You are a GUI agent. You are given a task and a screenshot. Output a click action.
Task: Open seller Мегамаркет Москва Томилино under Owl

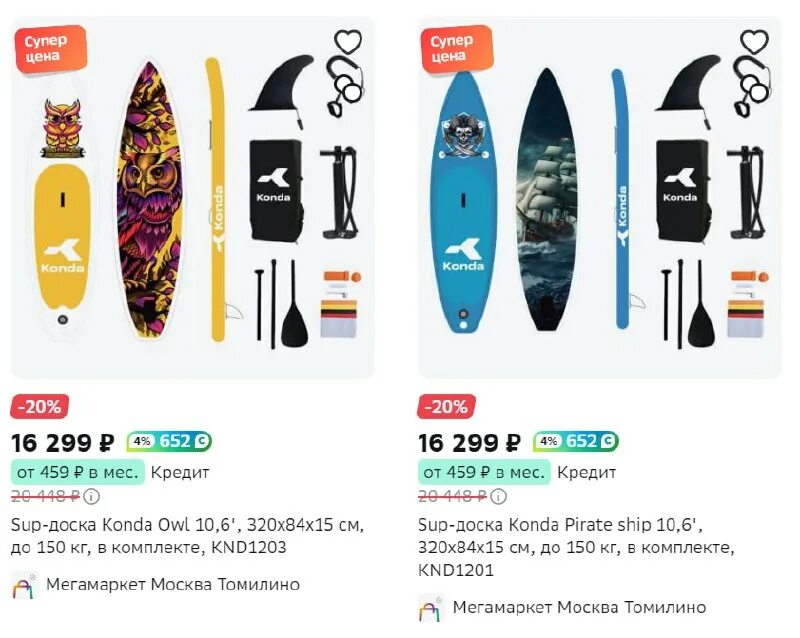[173, 584]
